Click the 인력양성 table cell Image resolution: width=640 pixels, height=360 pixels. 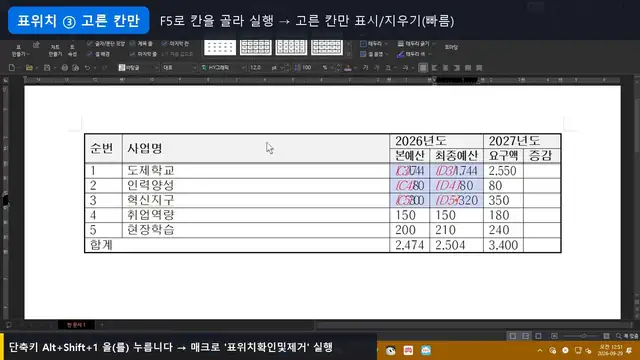256,186
